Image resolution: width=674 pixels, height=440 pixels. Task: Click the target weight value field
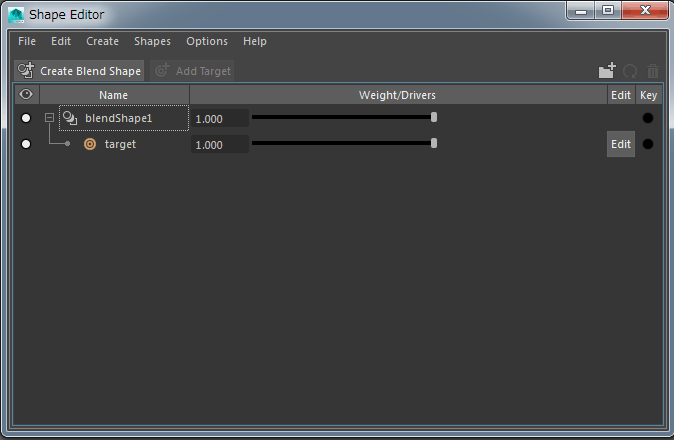coord(219,144)
